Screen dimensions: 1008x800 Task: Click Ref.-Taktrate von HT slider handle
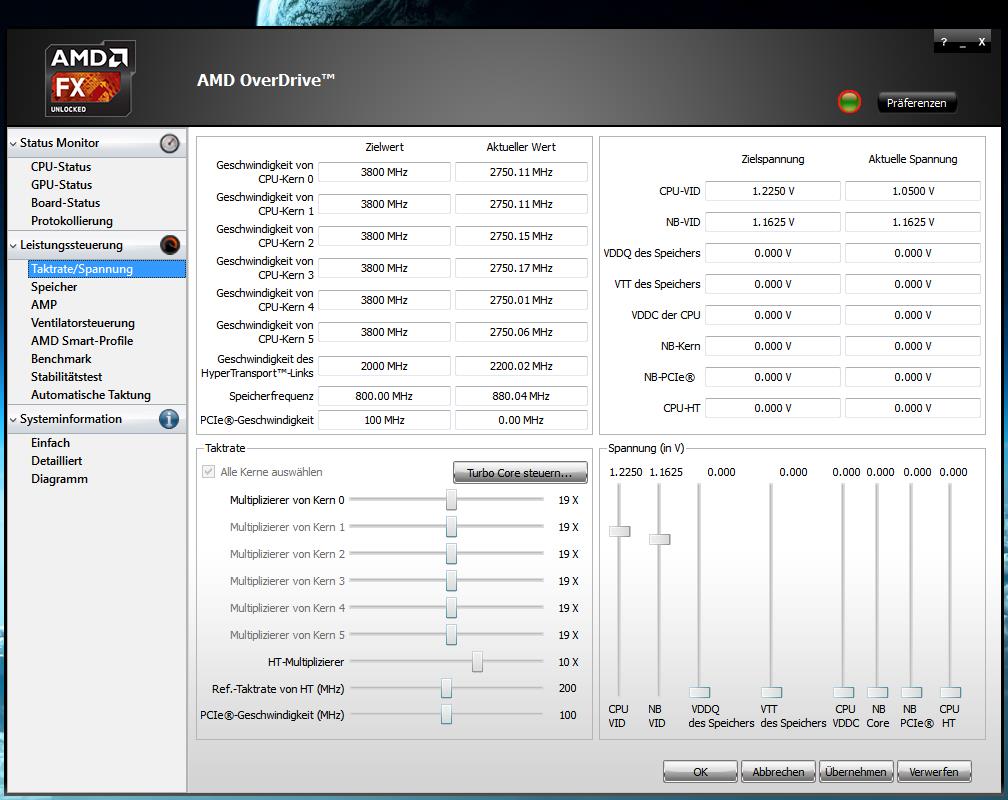(446, 688)
